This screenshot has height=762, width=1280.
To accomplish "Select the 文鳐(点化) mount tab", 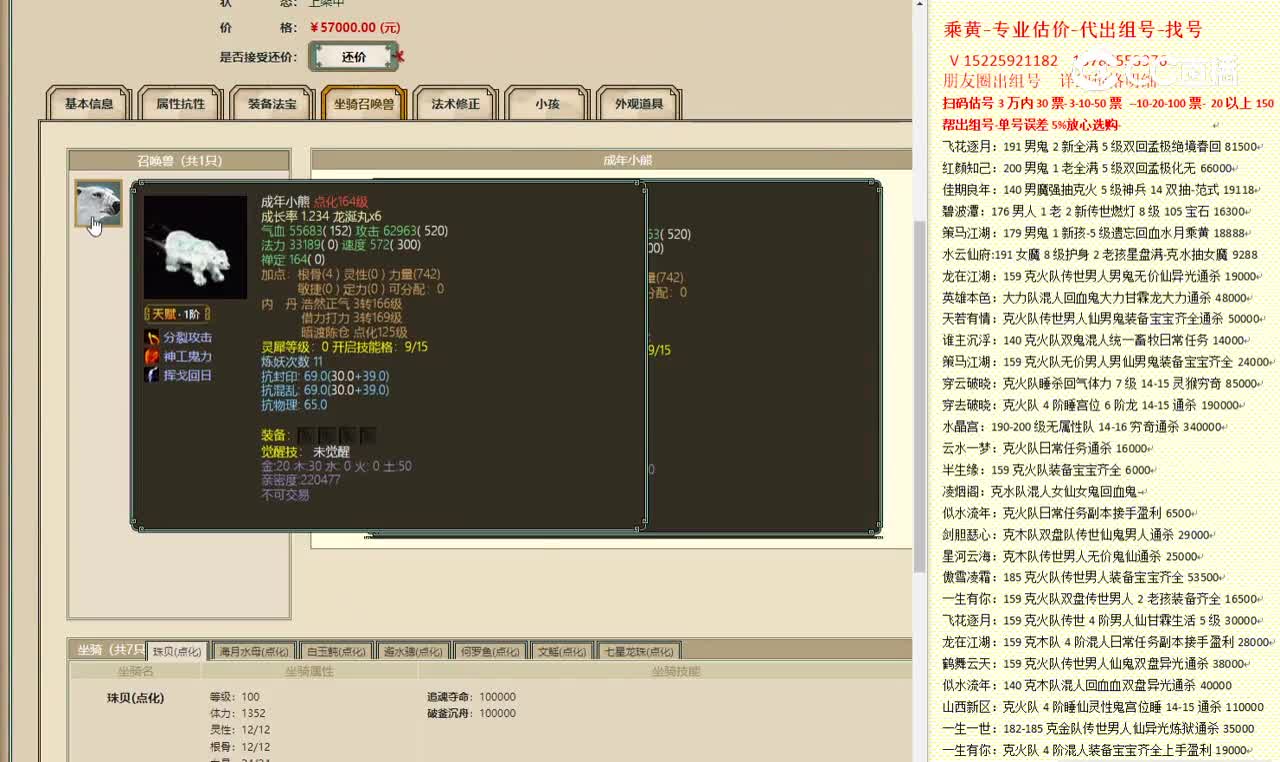I will (562, 651).
